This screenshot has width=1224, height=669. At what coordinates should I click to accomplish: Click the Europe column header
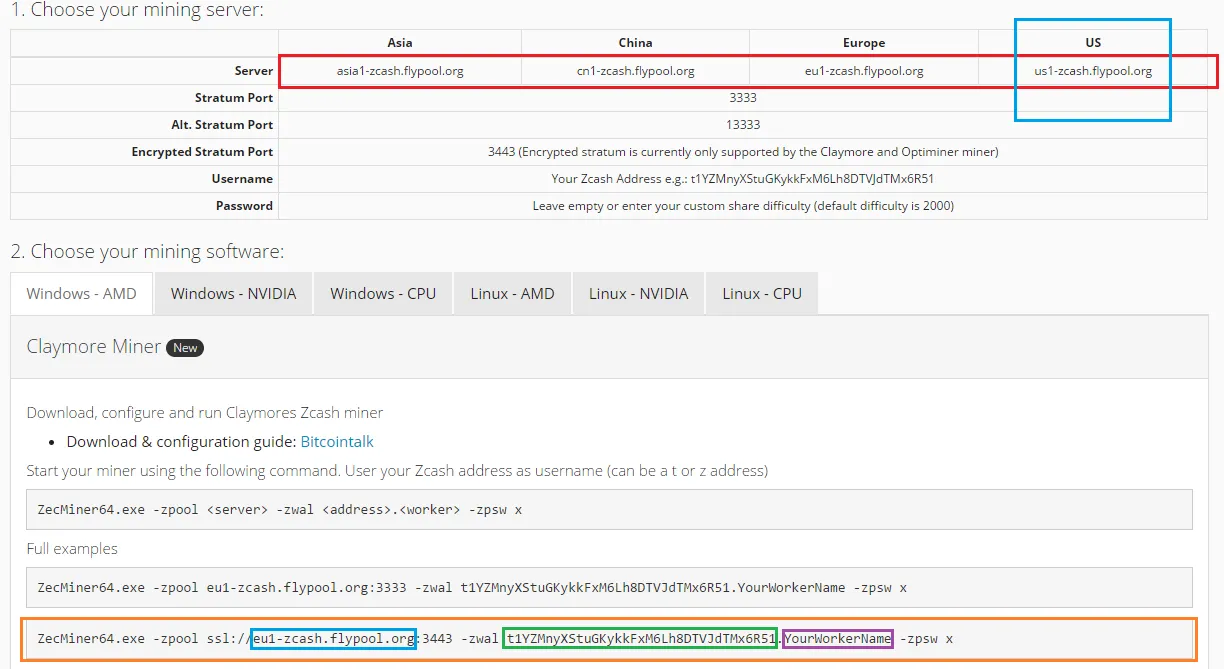tap(864, 43)
